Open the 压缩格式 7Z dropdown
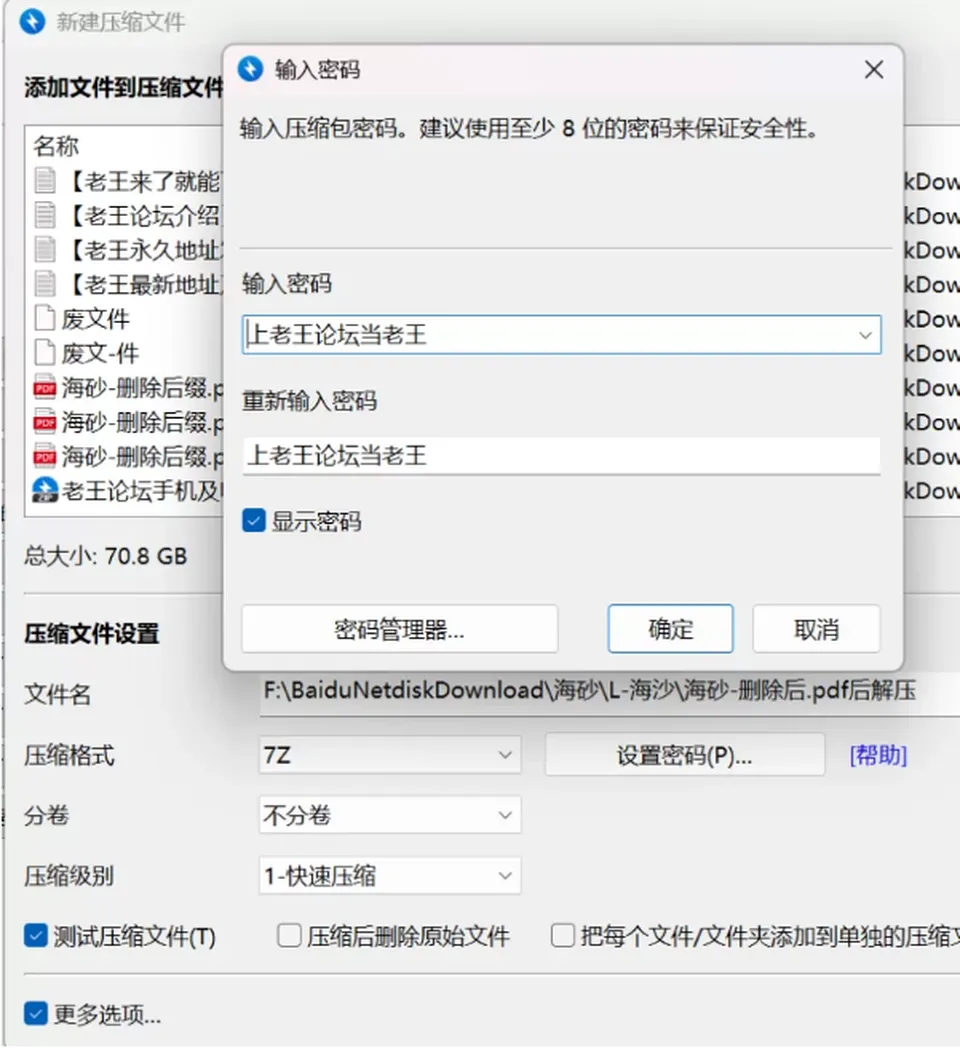 390,755
